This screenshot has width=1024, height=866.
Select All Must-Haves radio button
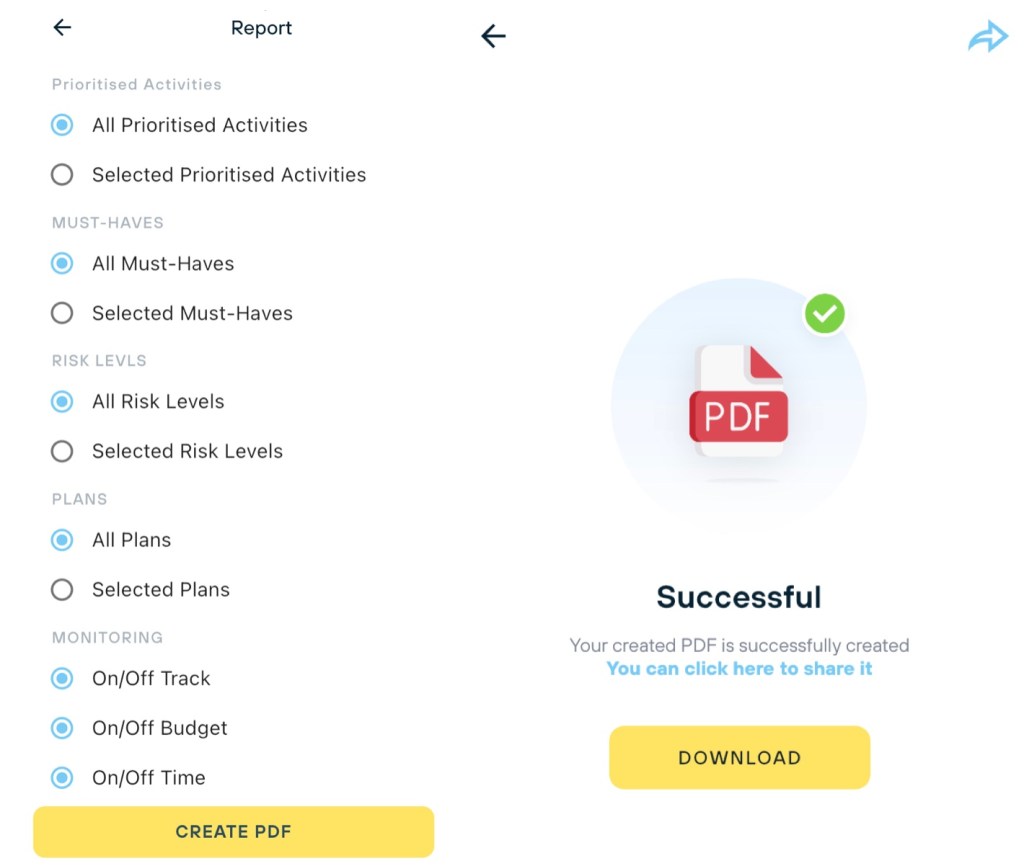62,264
